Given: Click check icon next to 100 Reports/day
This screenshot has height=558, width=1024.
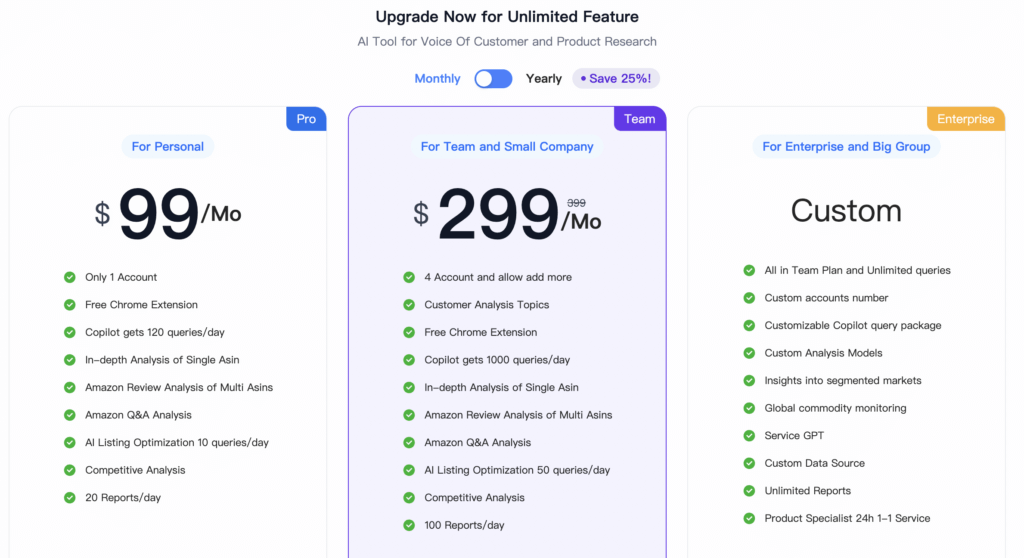Looking at the screenshot, I should click(x=409, y=525).
